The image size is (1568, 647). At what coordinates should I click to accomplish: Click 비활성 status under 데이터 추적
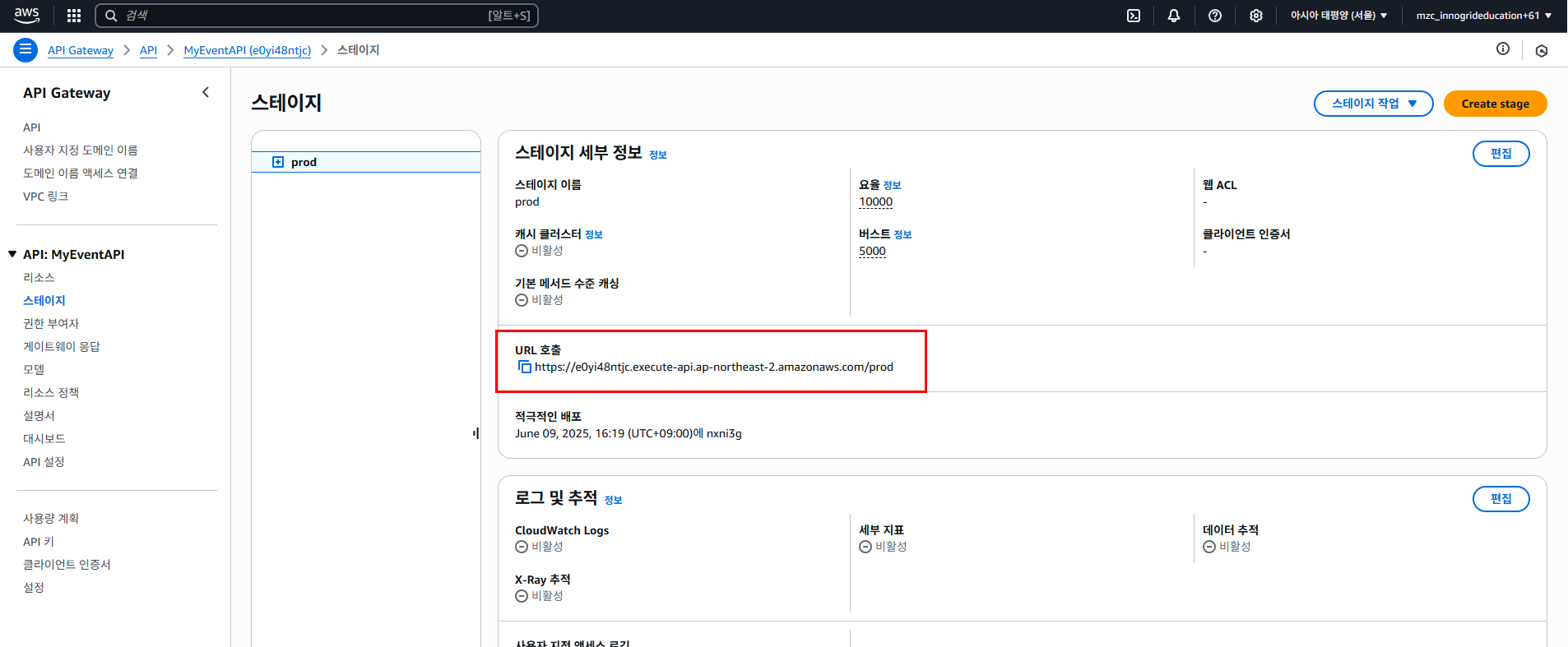click(x=1227, y=547)
